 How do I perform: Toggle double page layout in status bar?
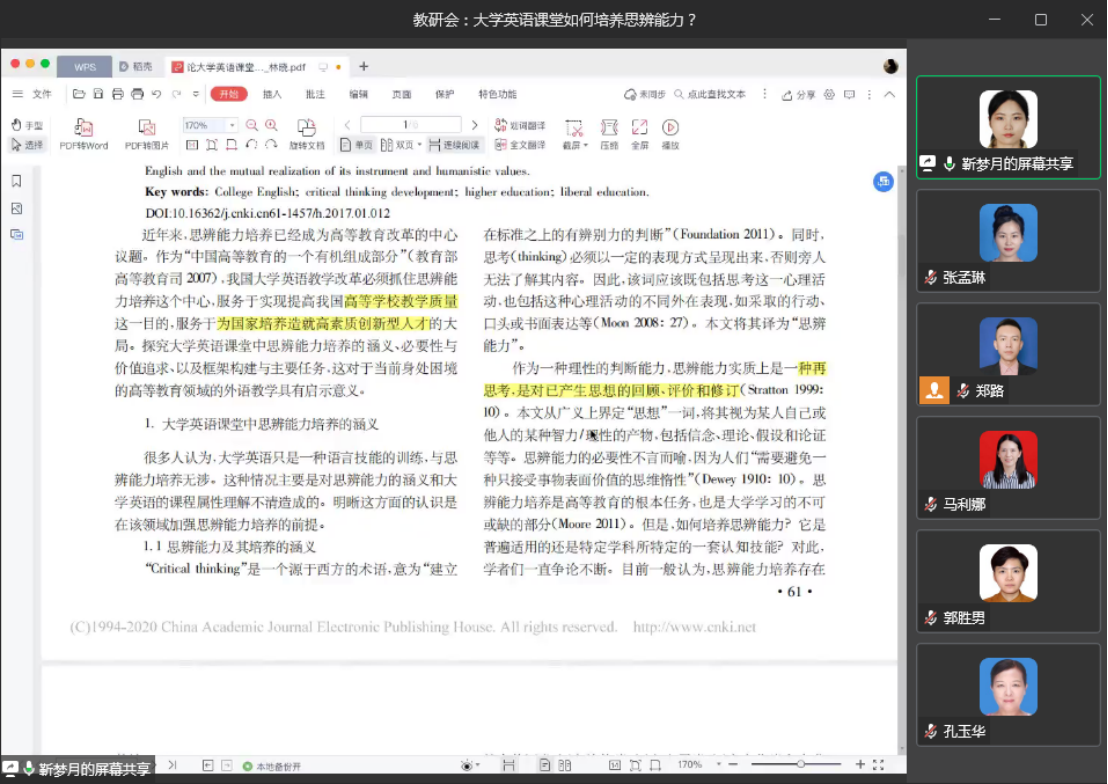pos(565,765)
